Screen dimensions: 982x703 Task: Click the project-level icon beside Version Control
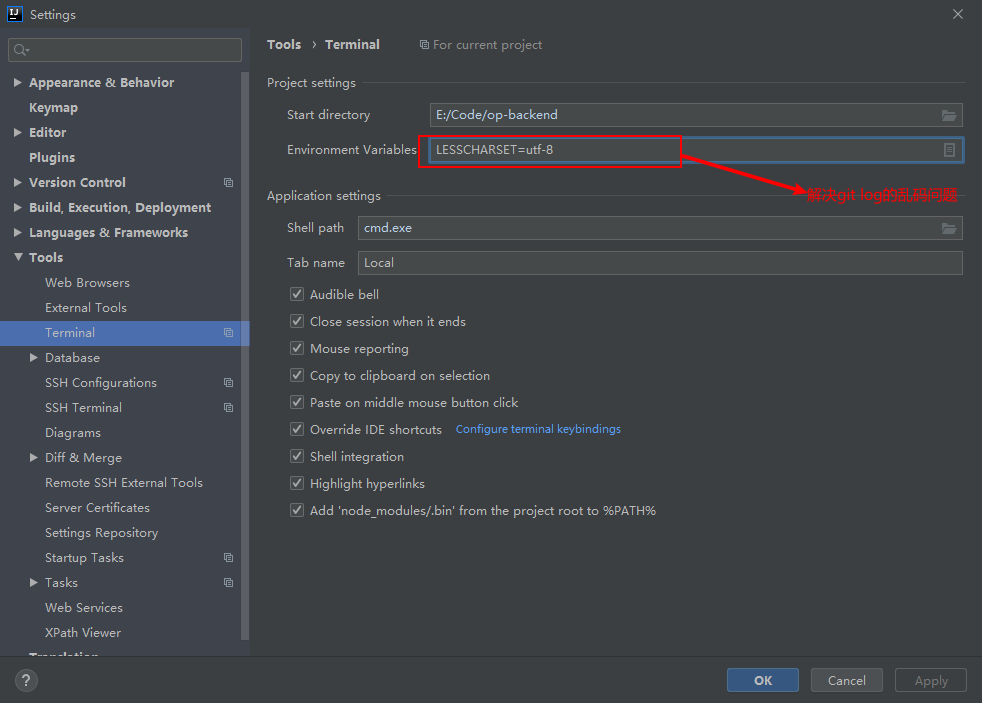pos(229,183)
